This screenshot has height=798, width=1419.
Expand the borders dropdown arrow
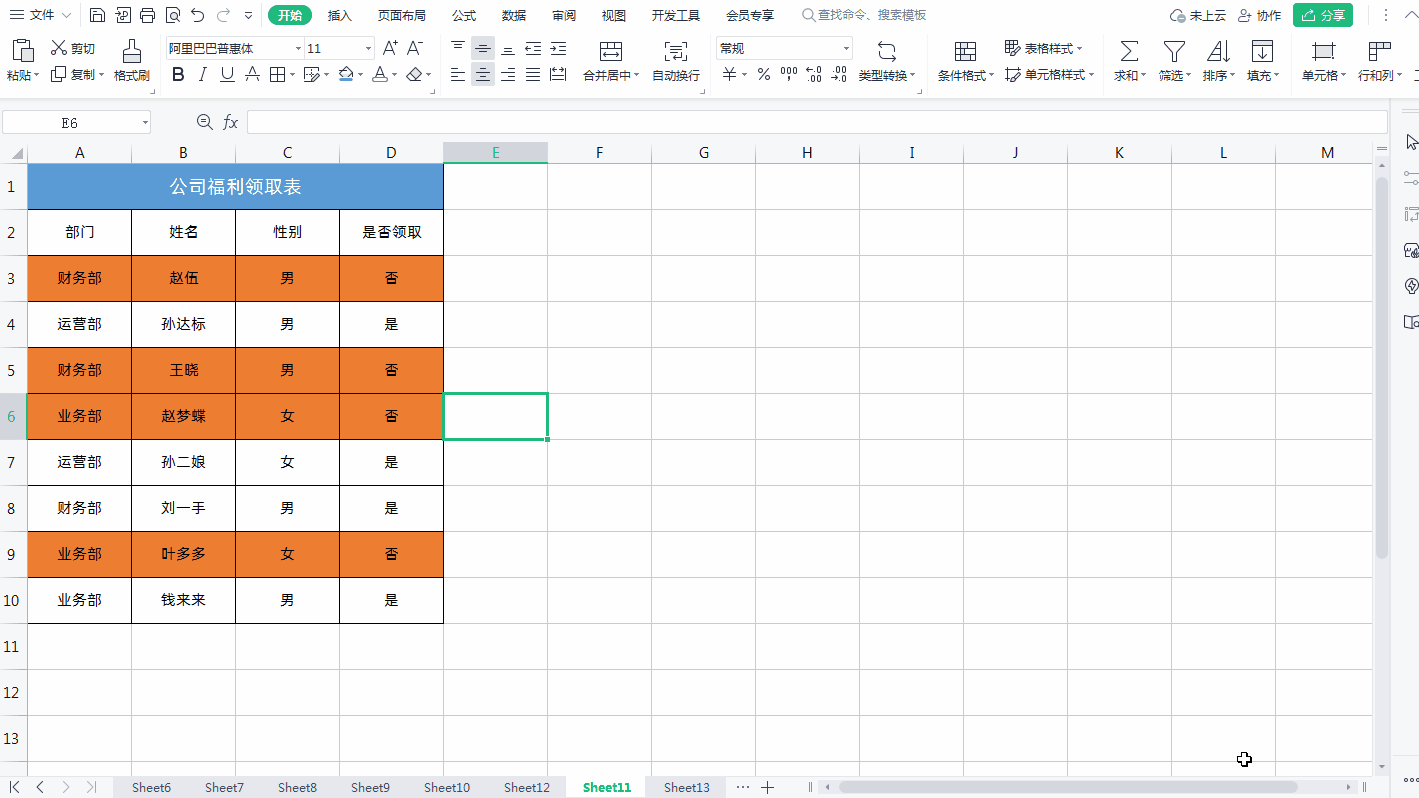tap(291, 74)
